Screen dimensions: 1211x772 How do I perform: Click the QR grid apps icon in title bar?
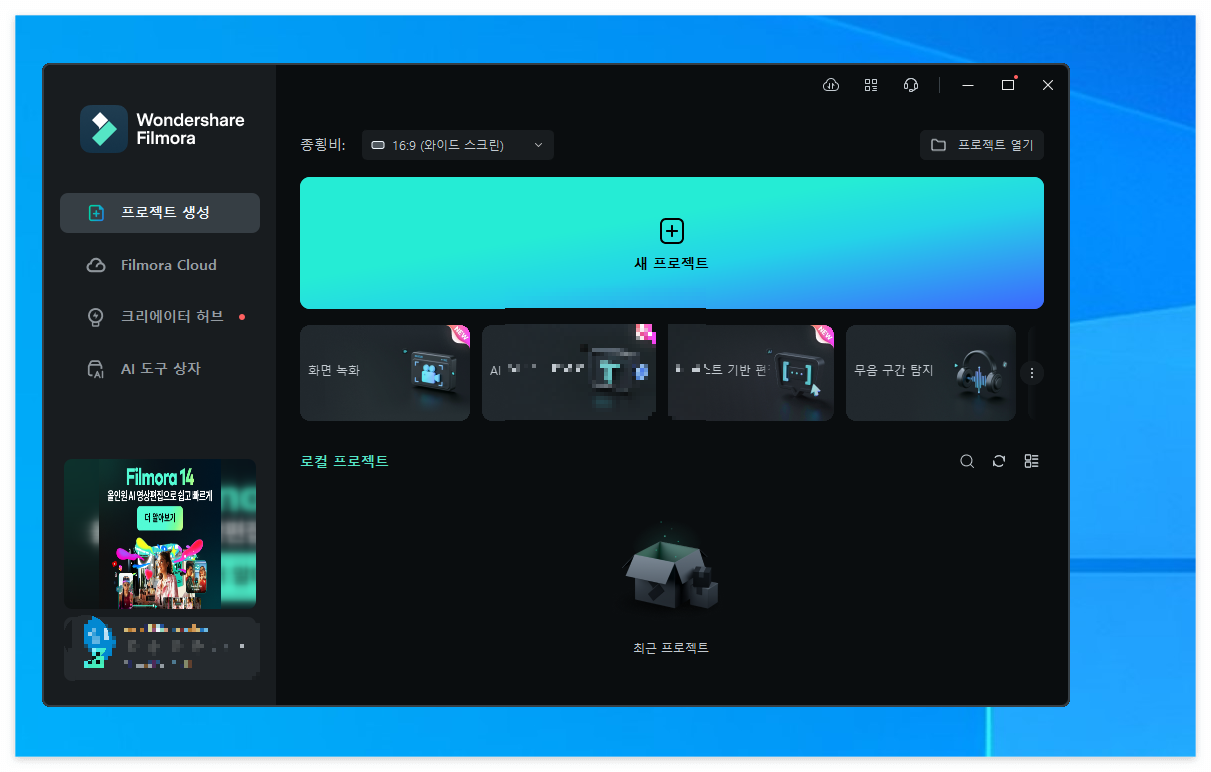(871, 85)
